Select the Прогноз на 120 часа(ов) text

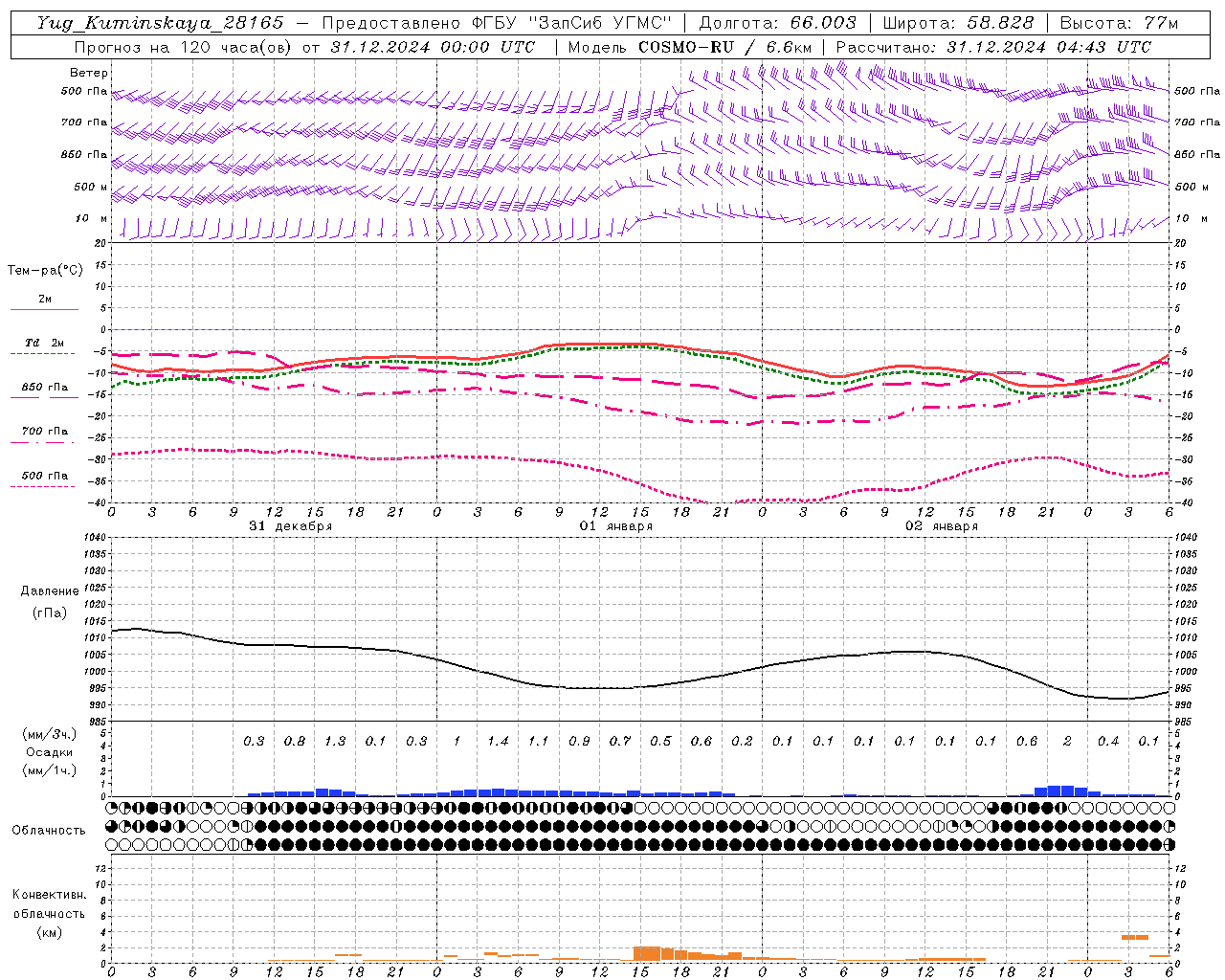tap(185, 47)
